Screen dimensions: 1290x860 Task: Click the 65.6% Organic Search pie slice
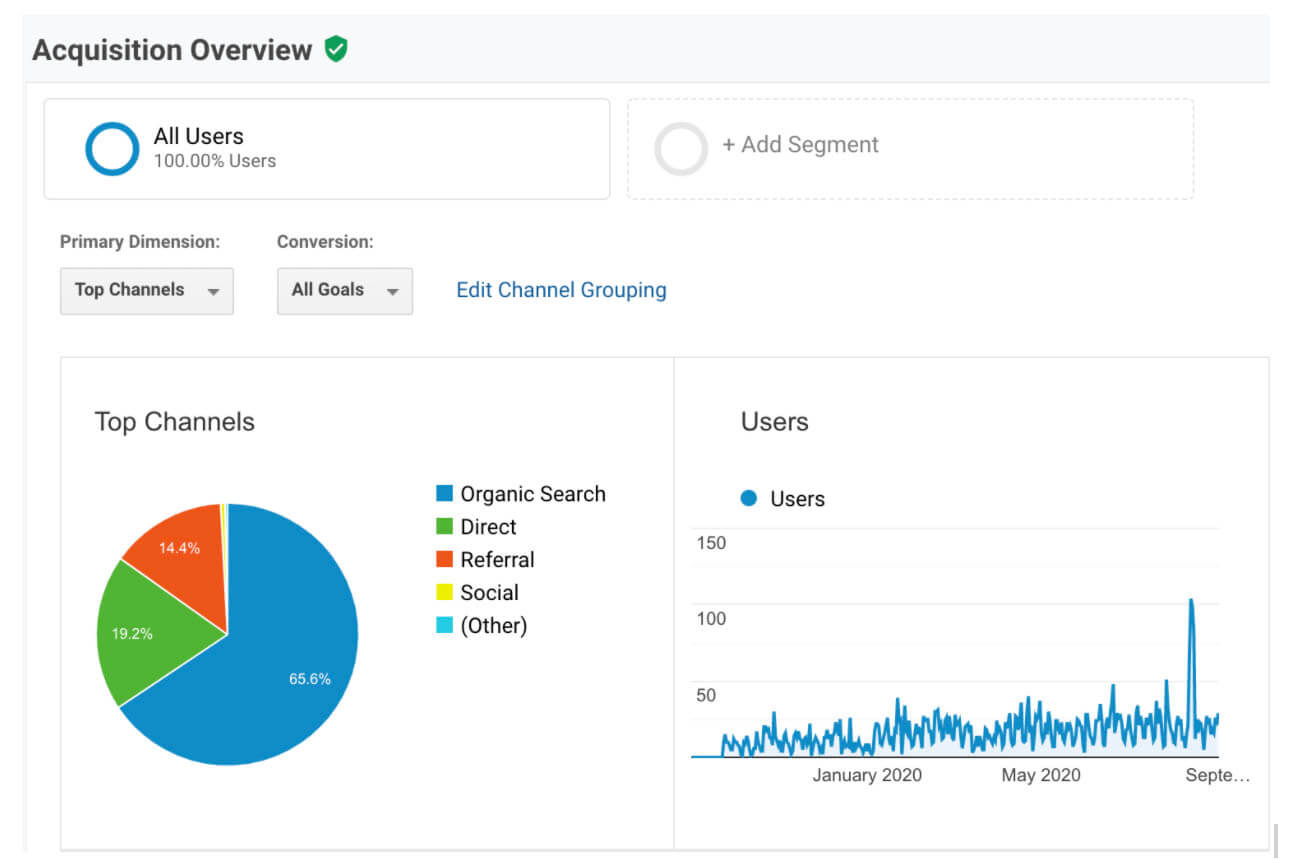click(x=290, y=670)
